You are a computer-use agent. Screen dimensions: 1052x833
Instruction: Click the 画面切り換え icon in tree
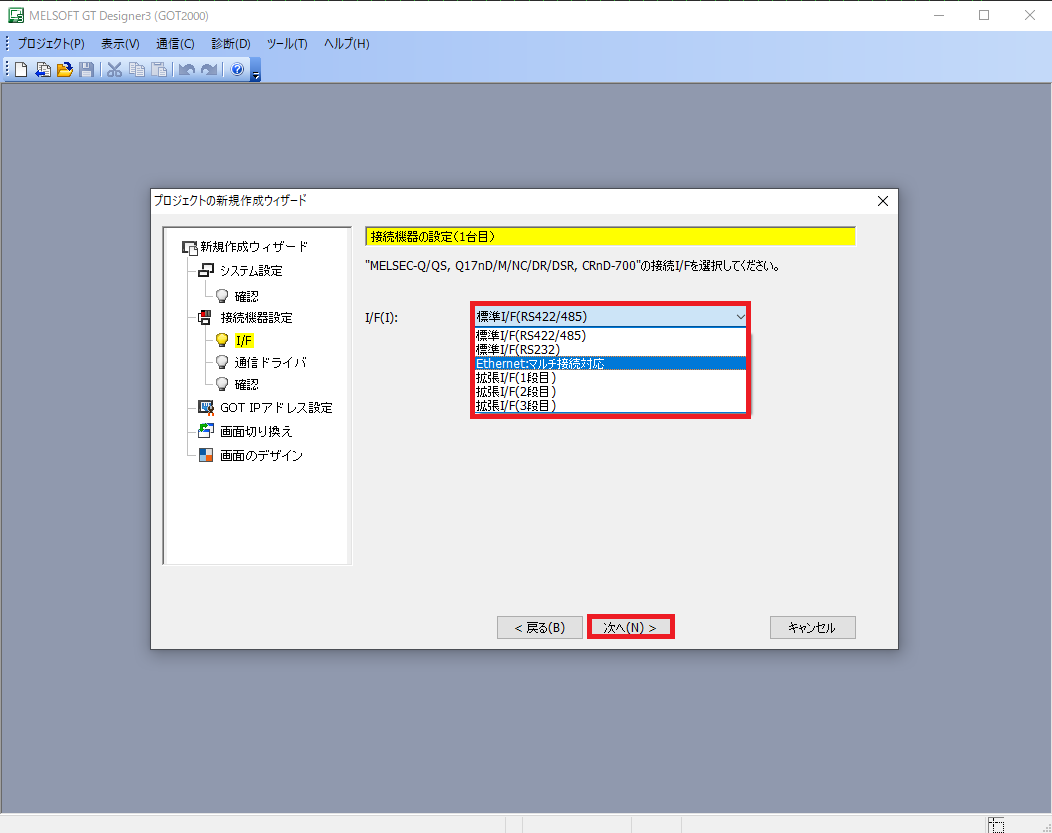point(206,431)
